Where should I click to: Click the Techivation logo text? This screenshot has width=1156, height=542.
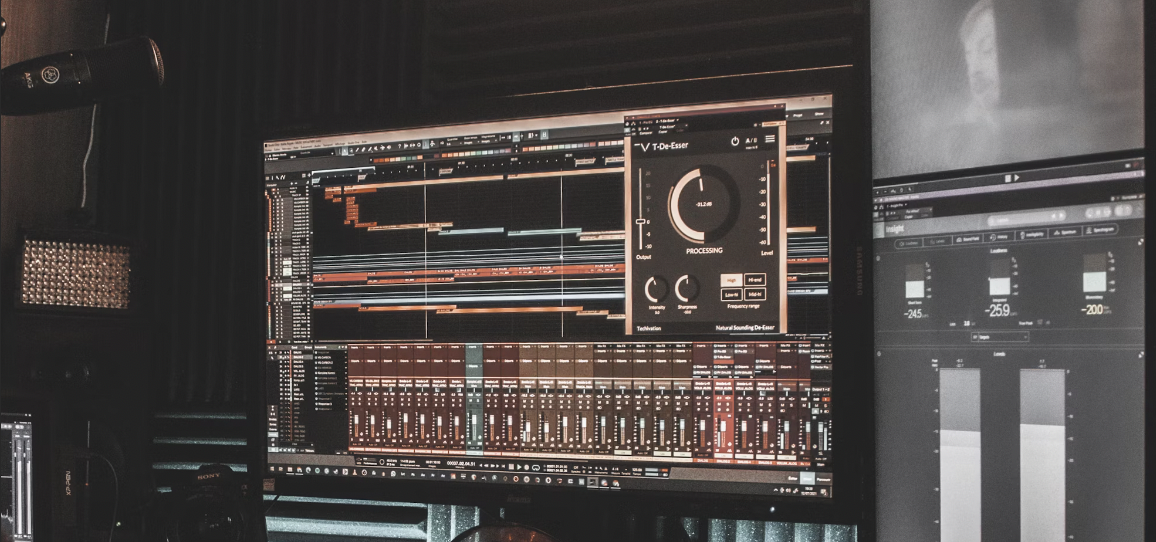[x=649, y=329]
